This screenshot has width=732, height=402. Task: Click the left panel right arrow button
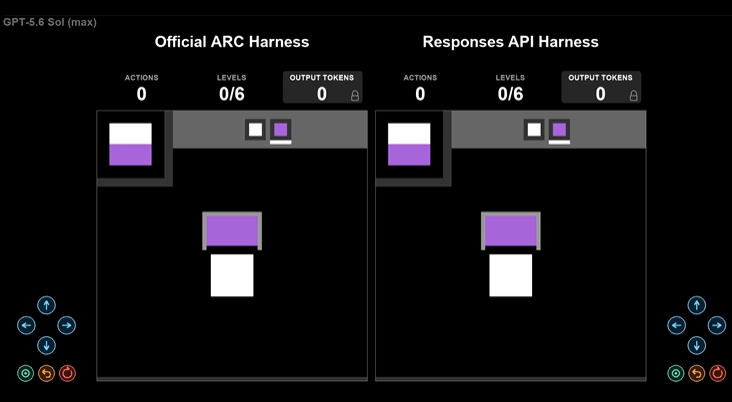click(x=66, y=325)
